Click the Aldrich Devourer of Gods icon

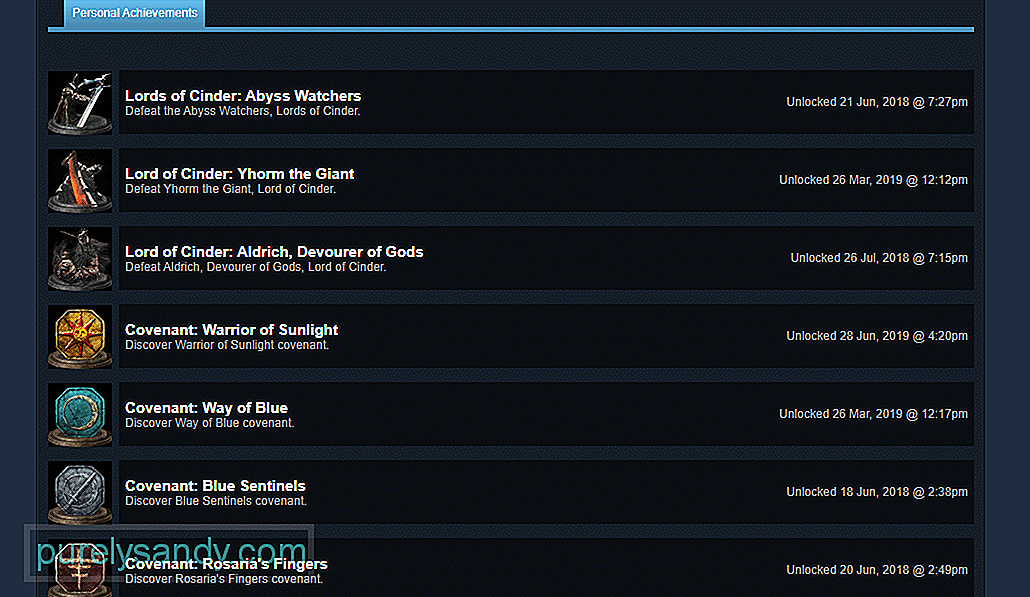click(80, 258)
